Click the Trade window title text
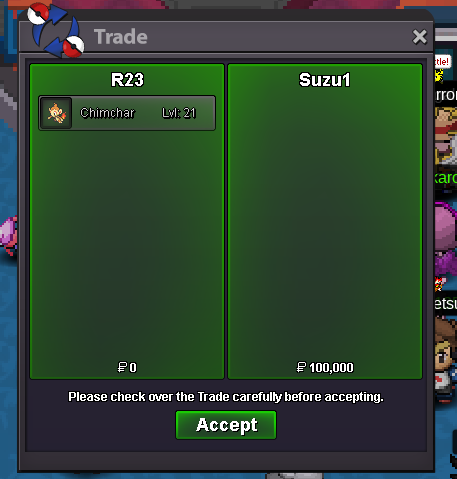This screenshot has width=457, height=479. (121, 37)
